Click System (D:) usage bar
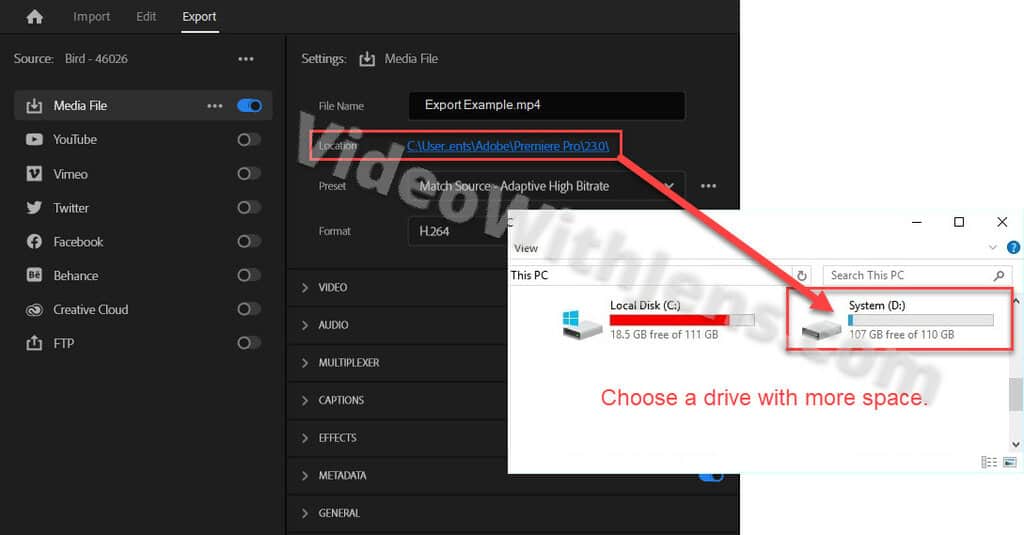This screenshot has height=535, width=1024. pos(921,320)
